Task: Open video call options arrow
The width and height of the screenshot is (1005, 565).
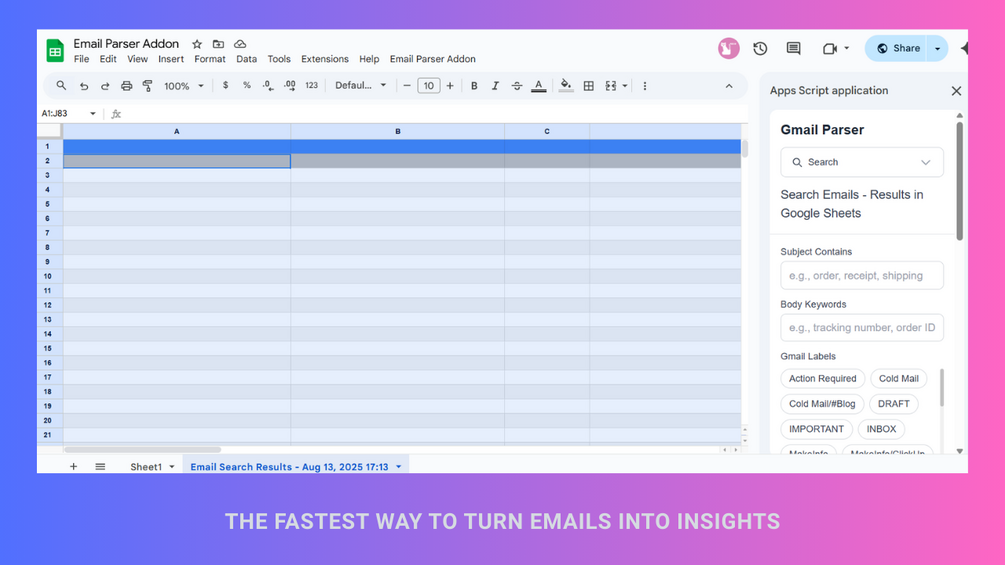Action: (x=847, y=48)
